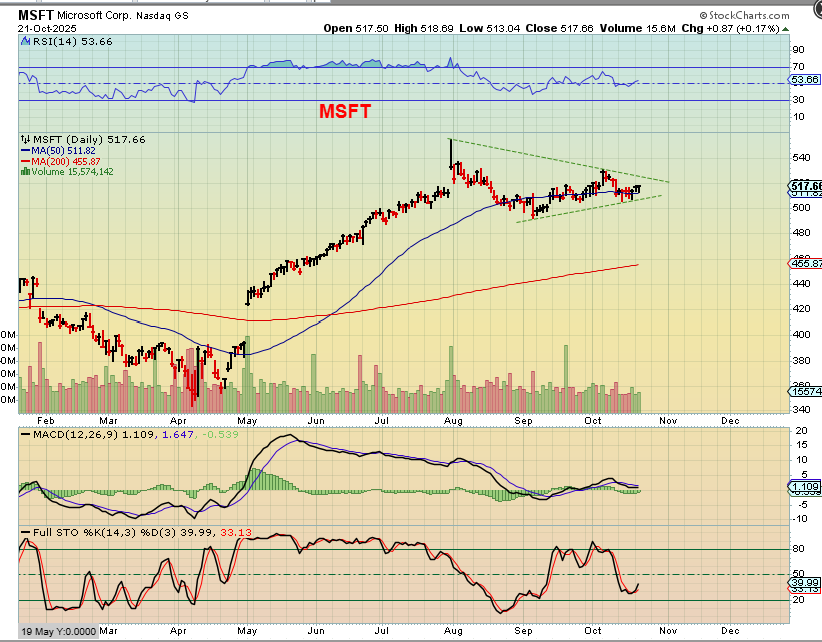This screenshot has width=822, height=642.
Task: Click the High 518.69 value
Action: (424, 28)
